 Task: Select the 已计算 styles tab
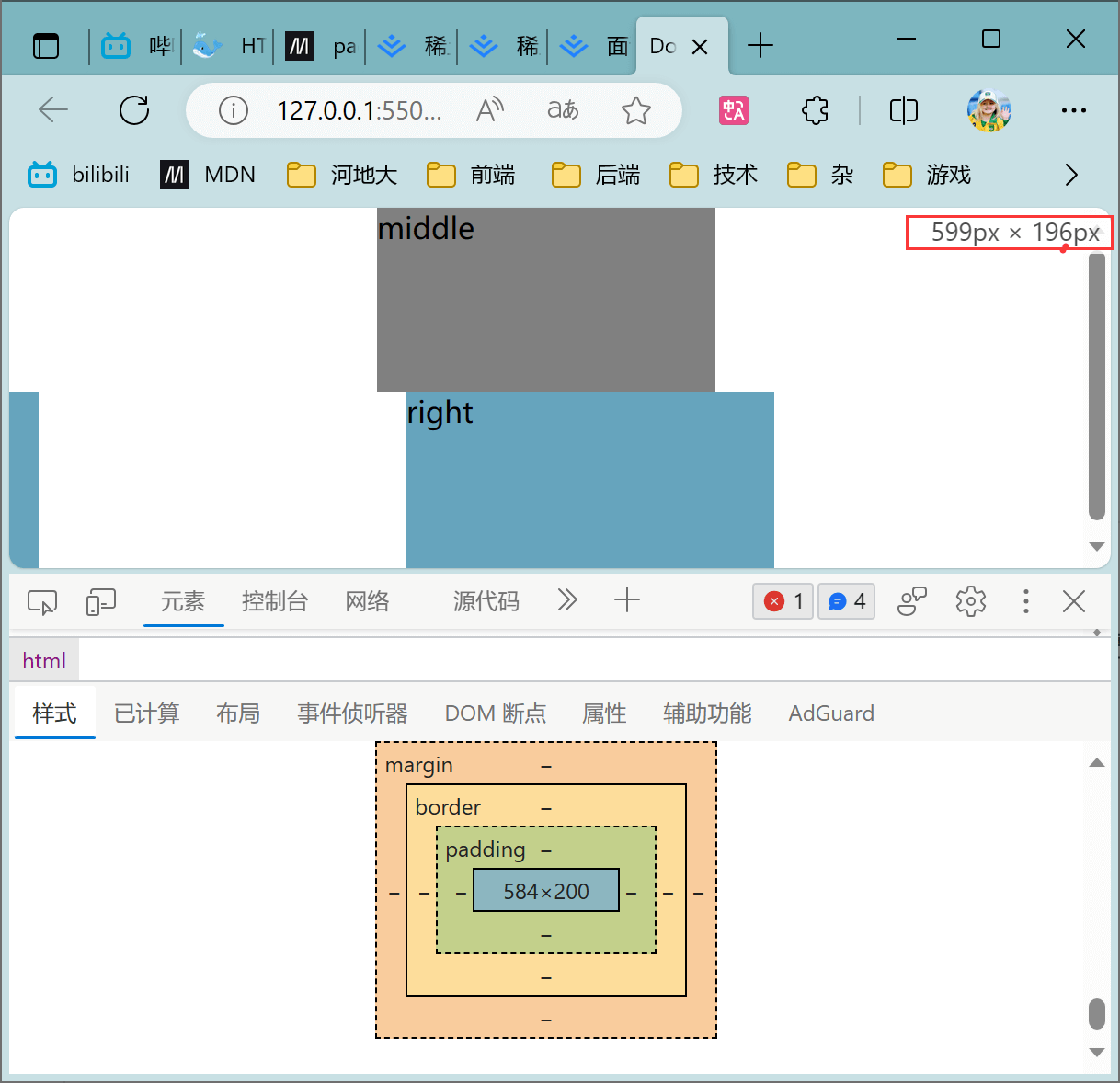point(146,713)
